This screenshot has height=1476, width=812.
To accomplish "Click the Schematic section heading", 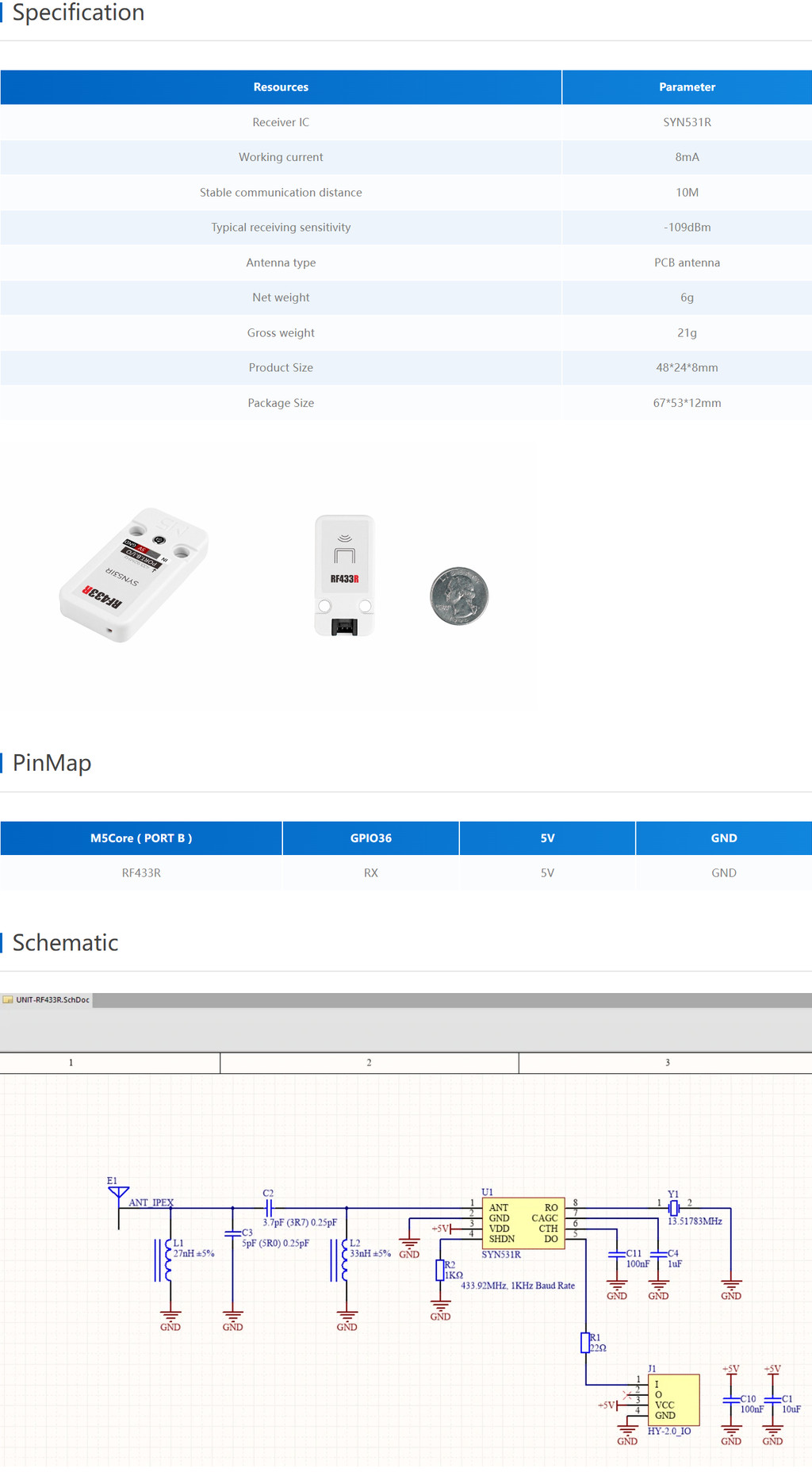I will tap(66, 942).
